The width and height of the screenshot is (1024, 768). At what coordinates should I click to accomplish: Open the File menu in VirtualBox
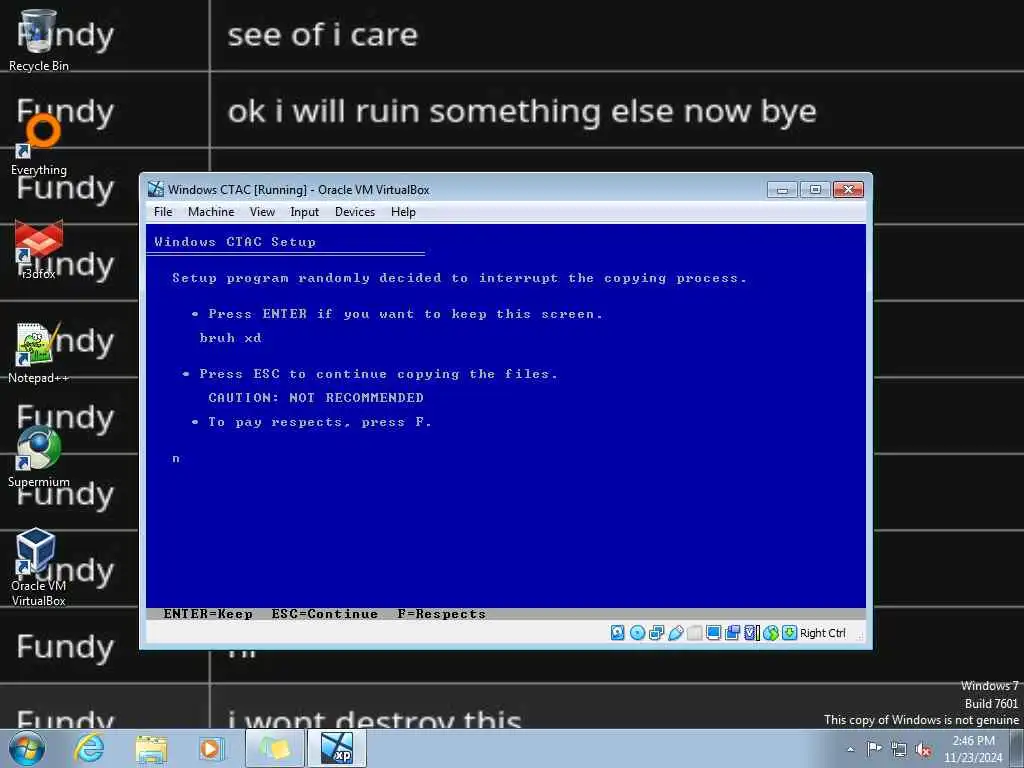point(163,212)
